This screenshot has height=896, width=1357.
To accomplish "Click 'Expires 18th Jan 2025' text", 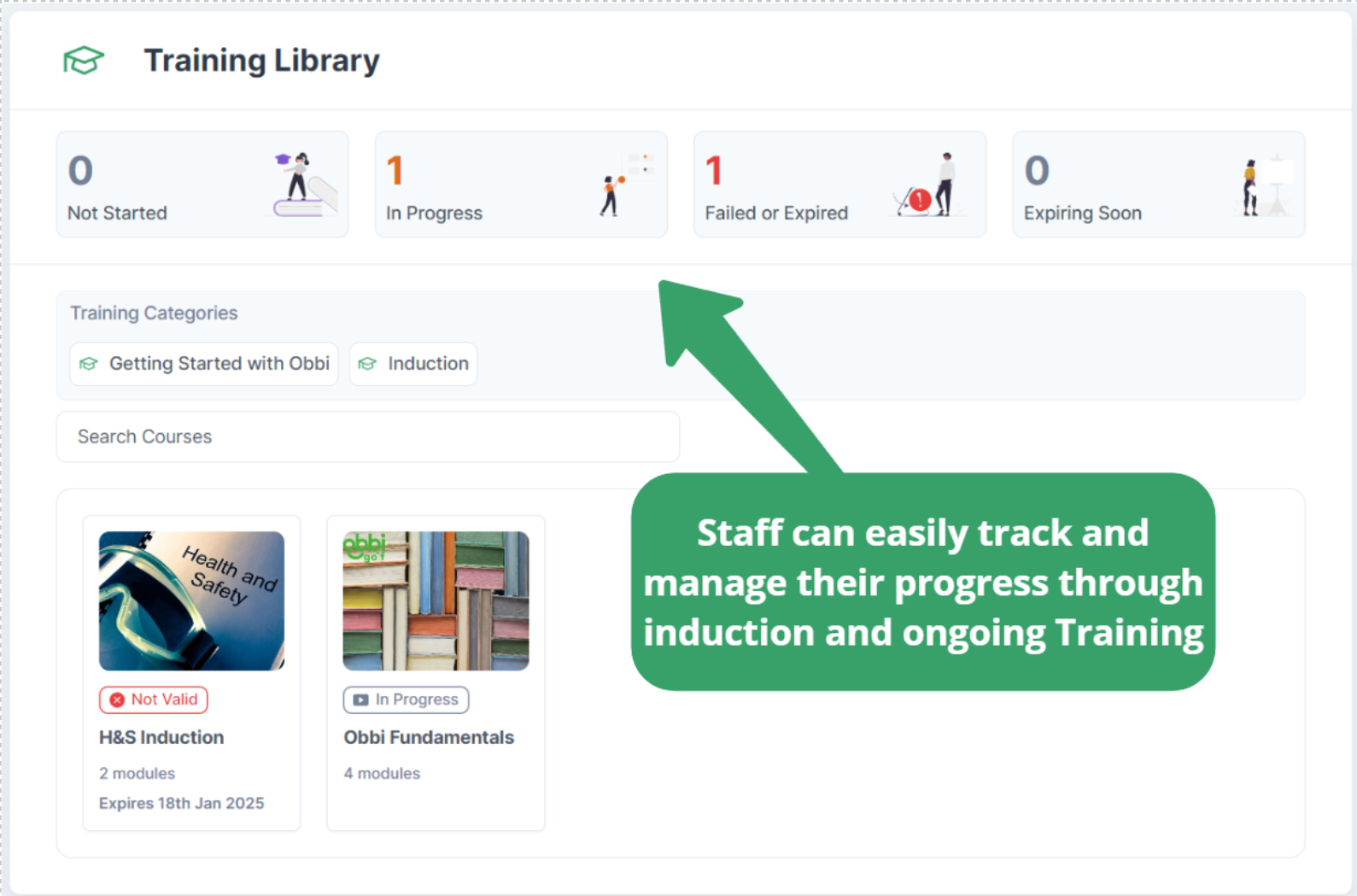I will (182, 803).
